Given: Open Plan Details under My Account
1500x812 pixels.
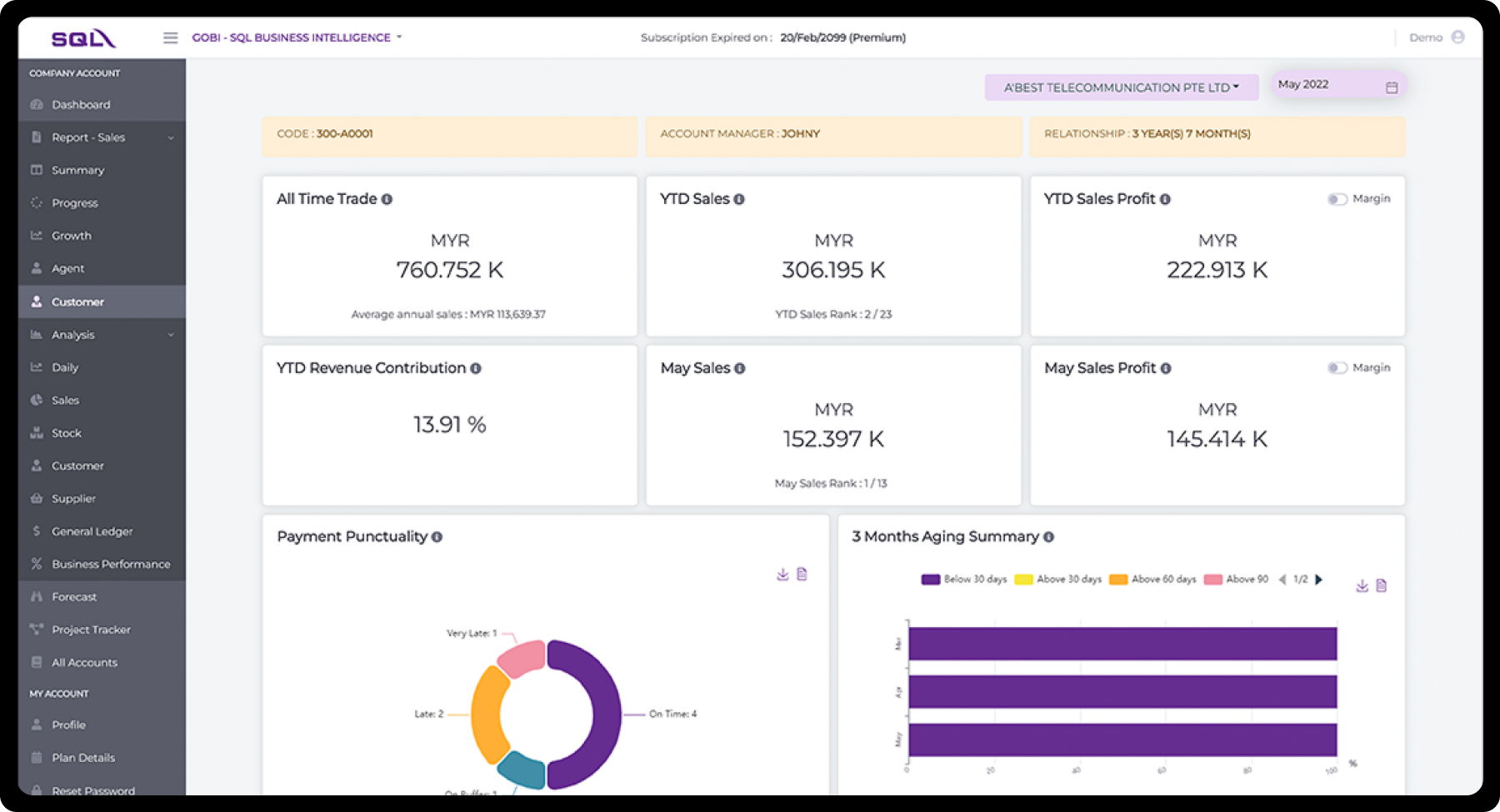Looking at the screenshot, I should (83, 758).
